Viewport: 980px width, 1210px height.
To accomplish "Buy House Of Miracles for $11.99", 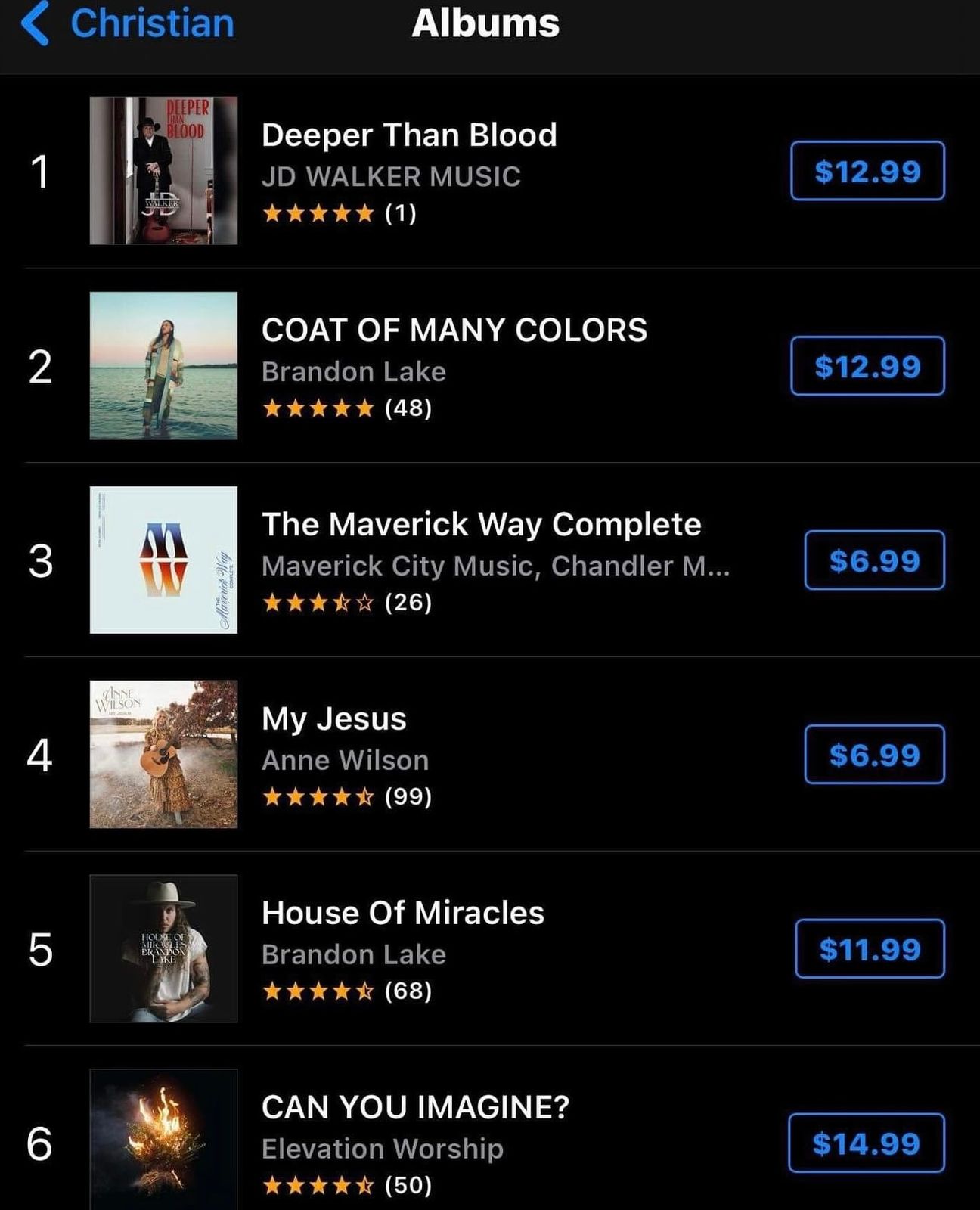I will coord(870,949).
